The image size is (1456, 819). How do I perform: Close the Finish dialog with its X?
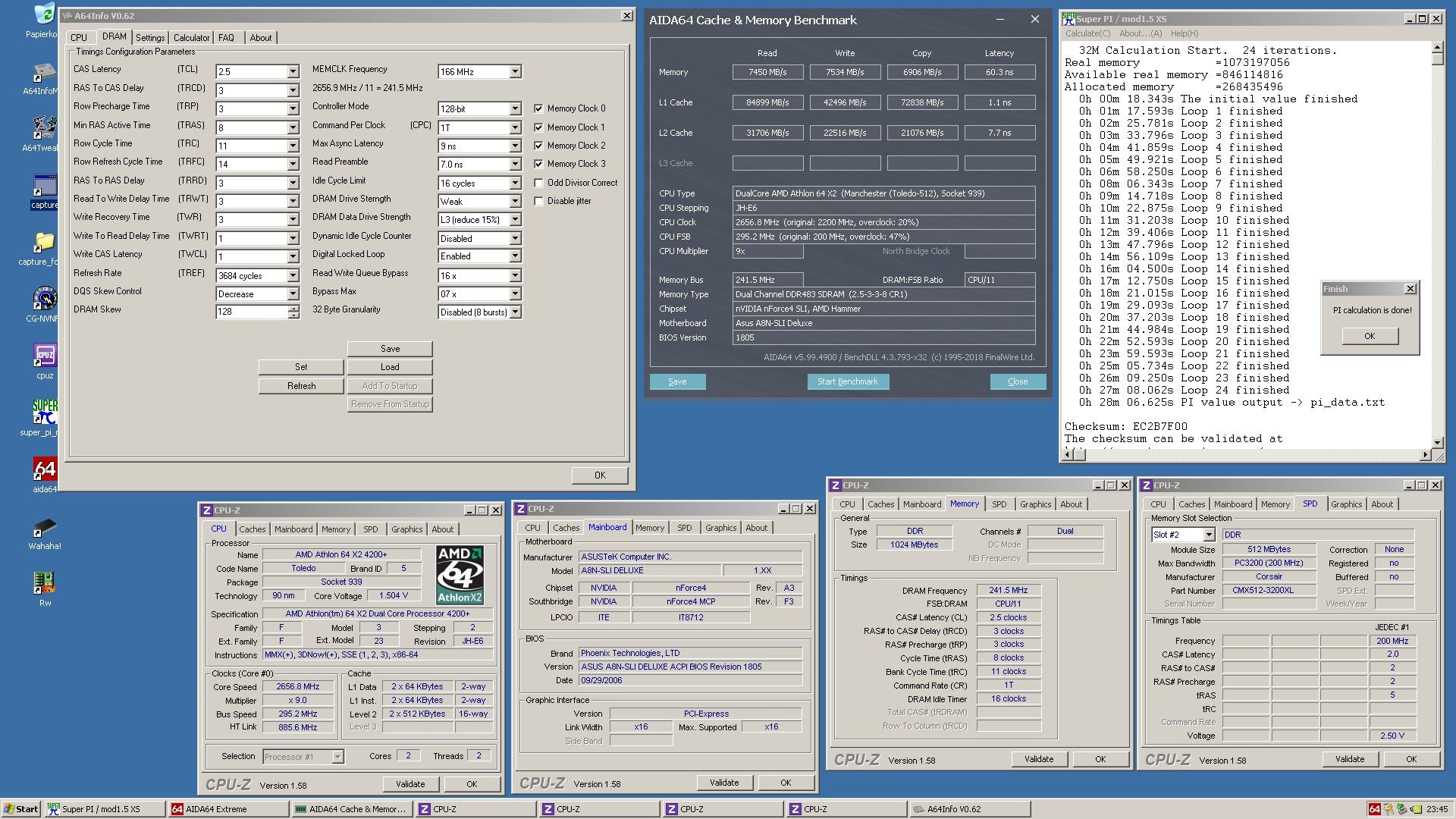click(1410, 289)
